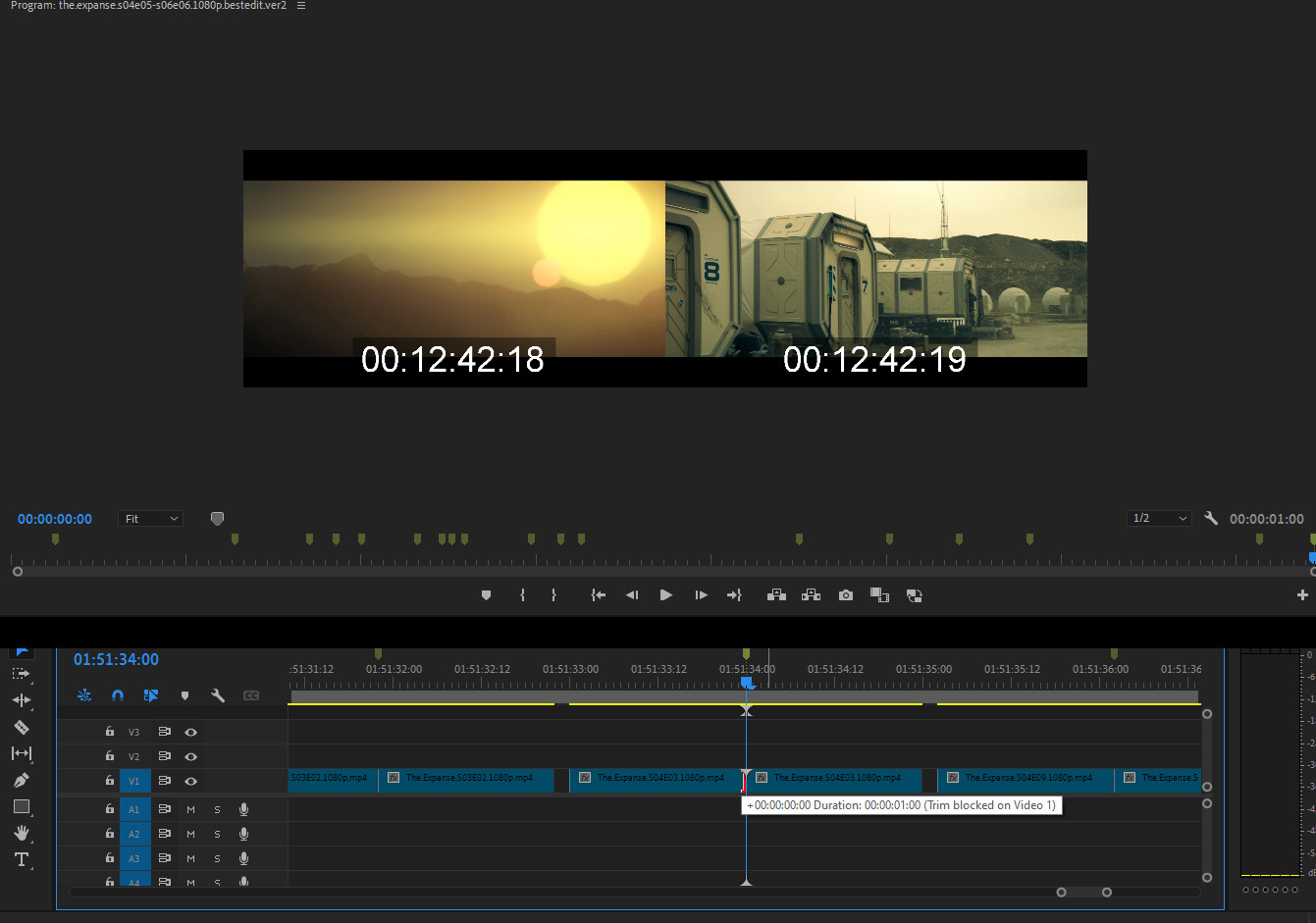This screenshot has width=1316, height=923.
Task: Click the Export Frame camera icon
Action: (845, 595)
